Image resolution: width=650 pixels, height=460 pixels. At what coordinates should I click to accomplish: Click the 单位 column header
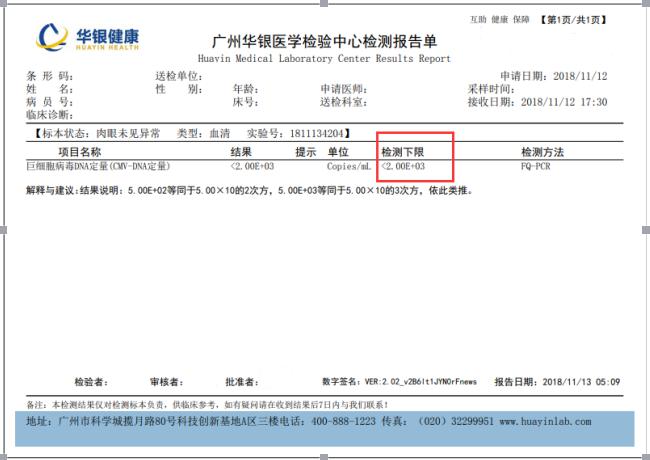[x=338, y=152]
